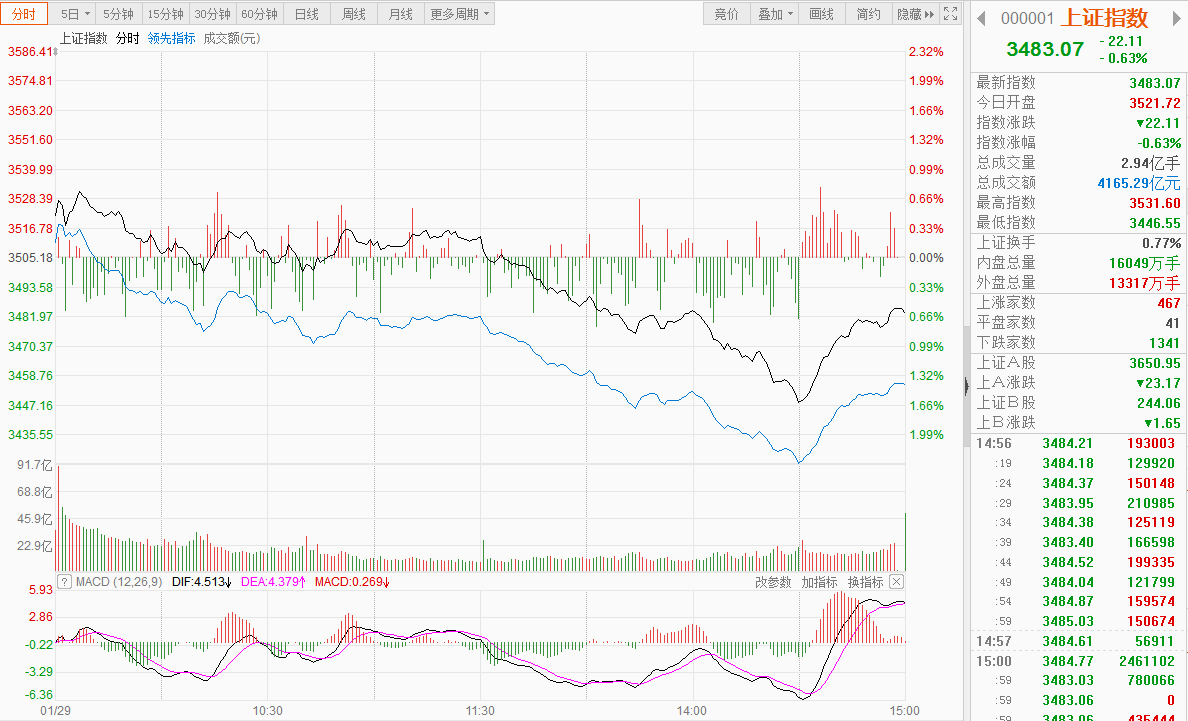The image size is (1188, 721).
Task: Select the 14:57 tick row
Action: click(1079, 641)
